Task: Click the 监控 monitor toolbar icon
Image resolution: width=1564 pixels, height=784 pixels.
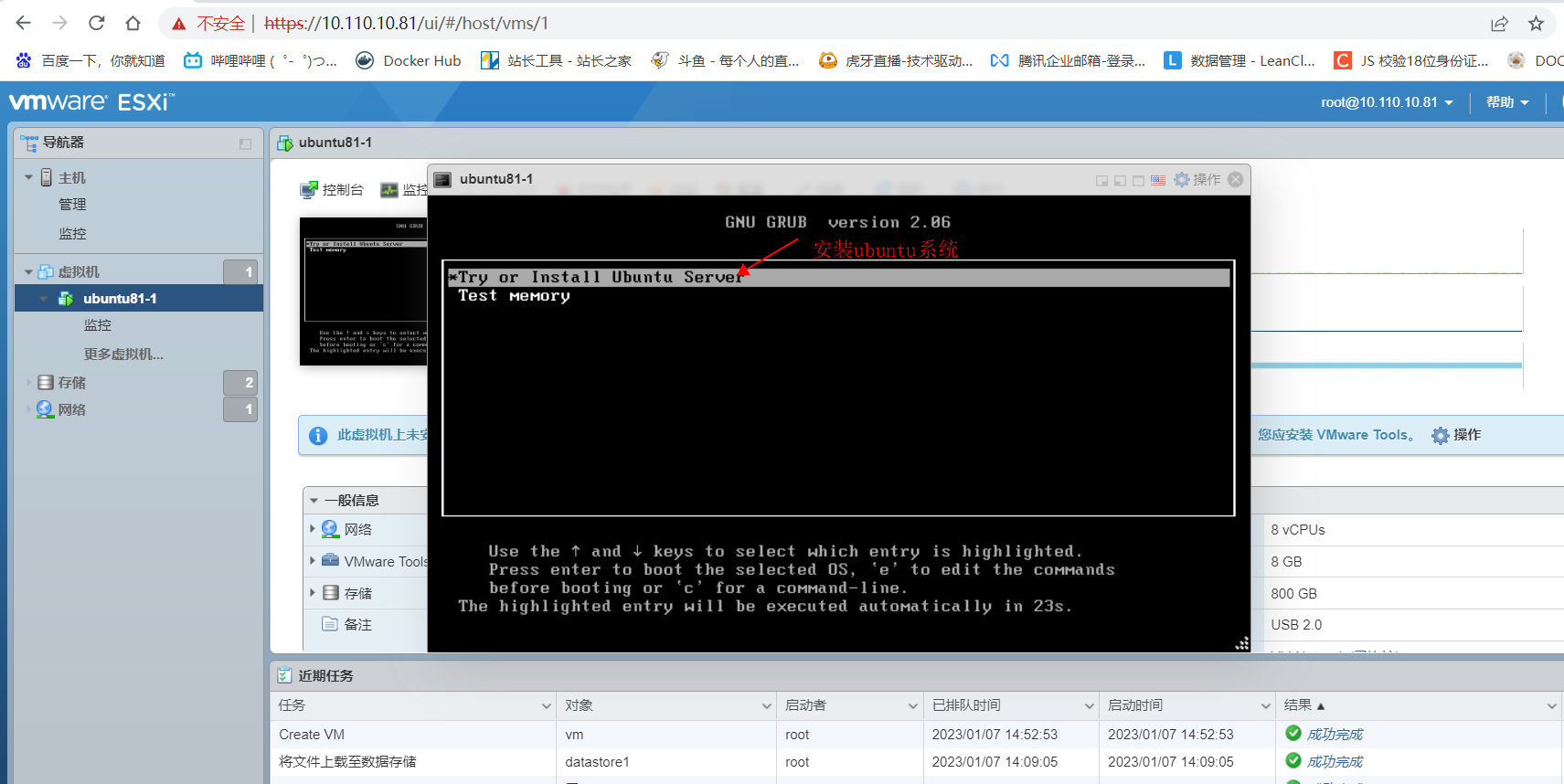Action: point(389,189)
